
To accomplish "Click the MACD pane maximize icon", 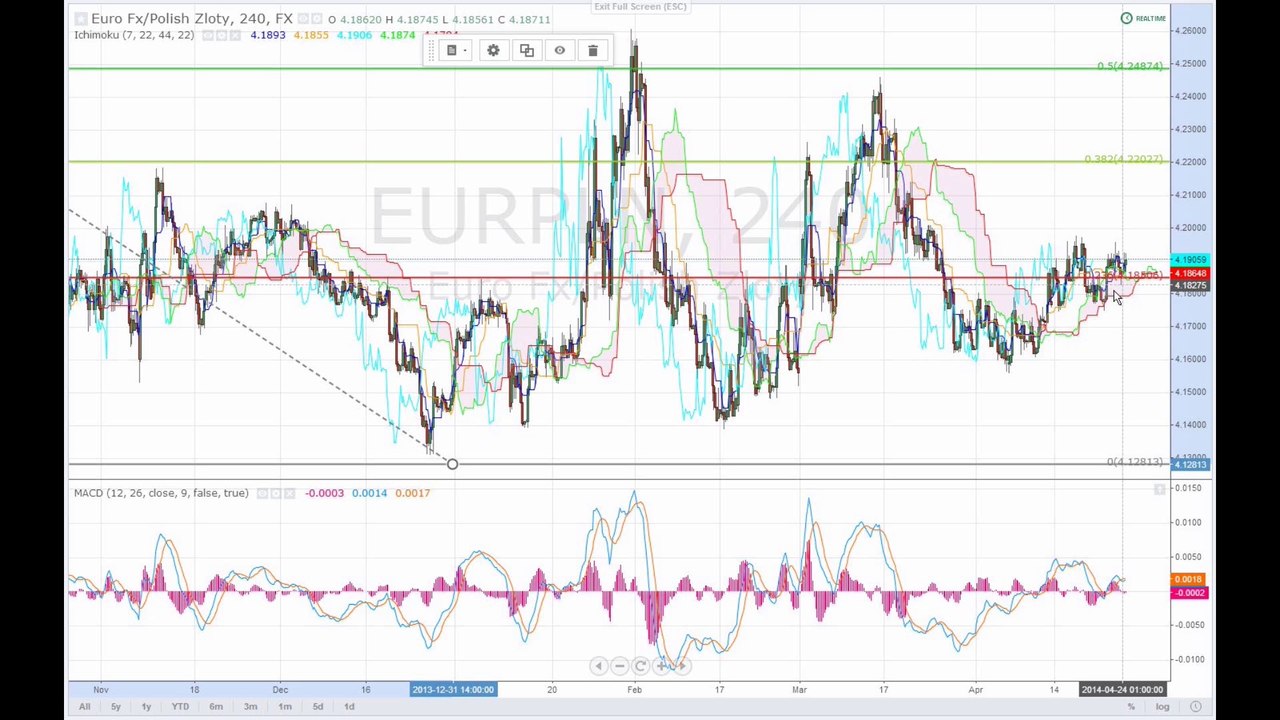I will (1159, 489).
